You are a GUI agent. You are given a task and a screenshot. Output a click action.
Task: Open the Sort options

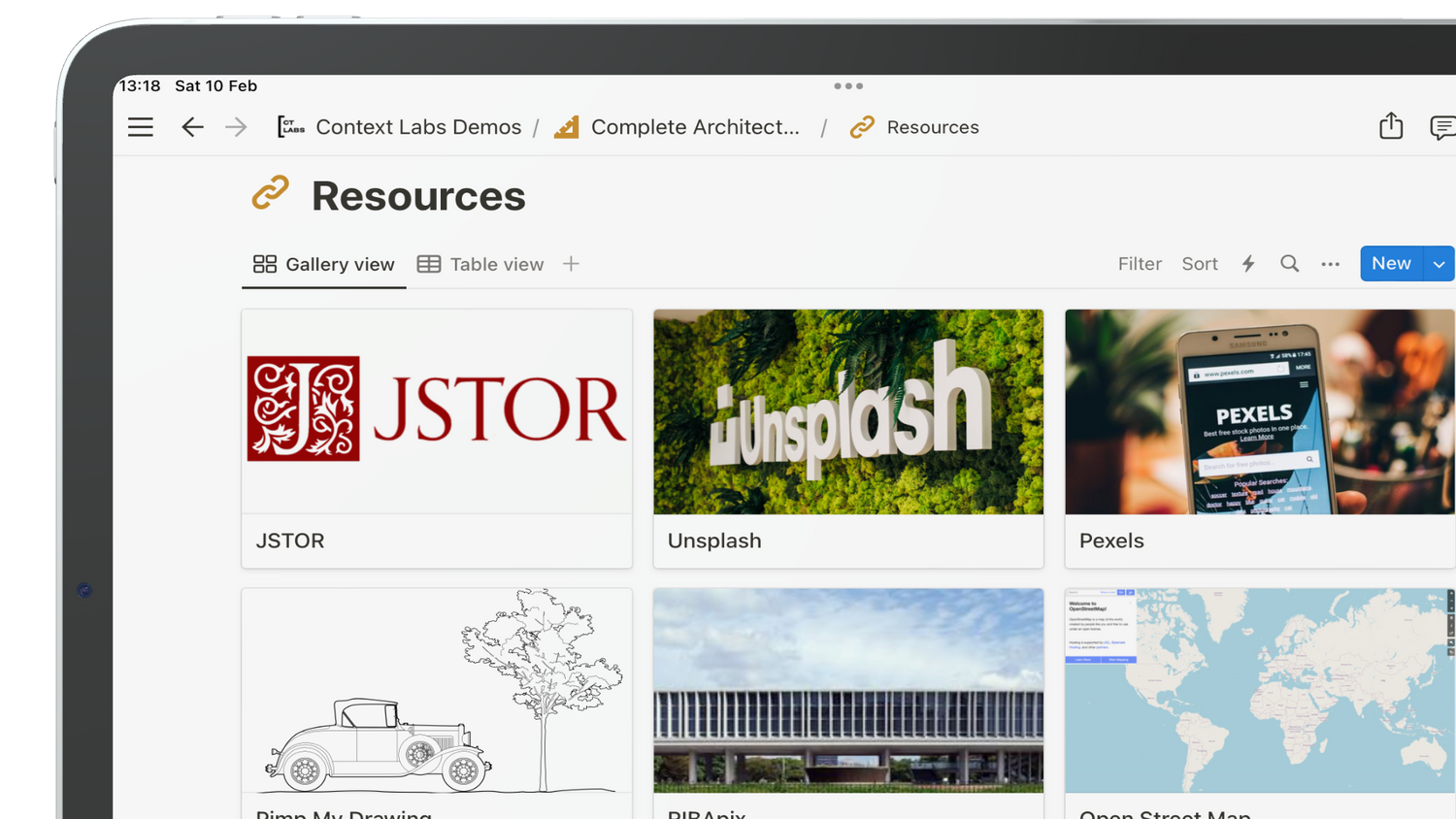pos(1199,264)
